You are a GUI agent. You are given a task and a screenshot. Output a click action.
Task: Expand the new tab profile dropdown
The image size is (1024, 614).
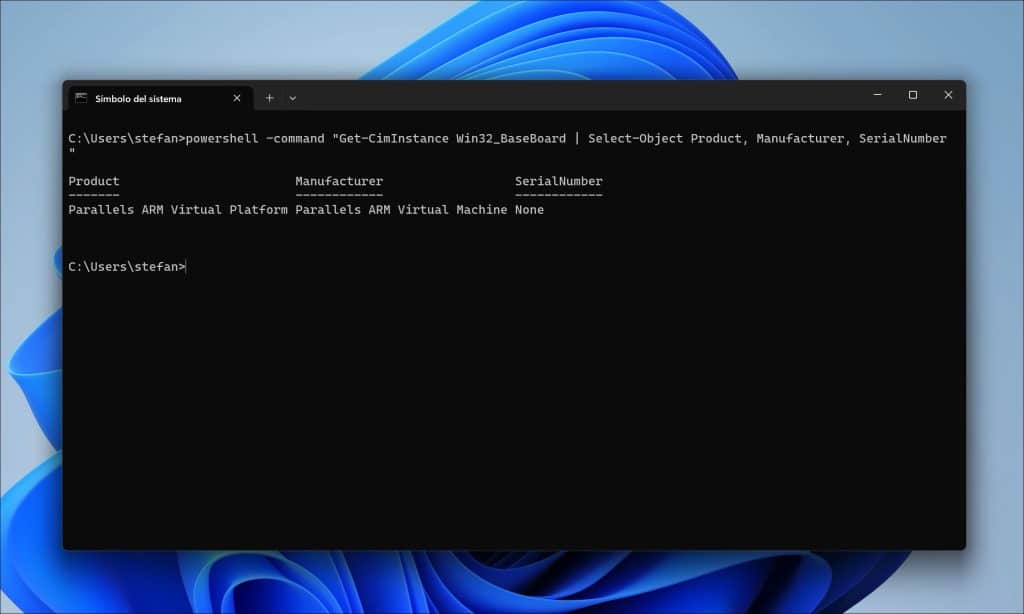pos(293,98)
